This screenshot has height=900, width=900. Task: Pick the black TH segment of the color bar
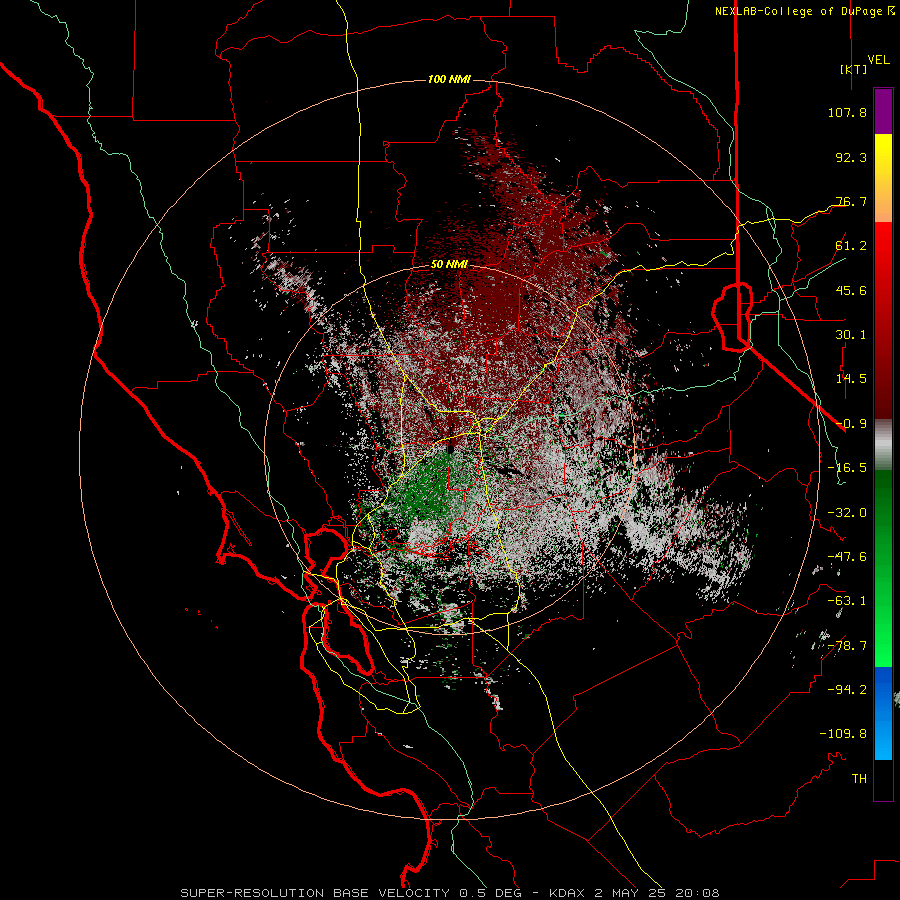coord(883,779)
